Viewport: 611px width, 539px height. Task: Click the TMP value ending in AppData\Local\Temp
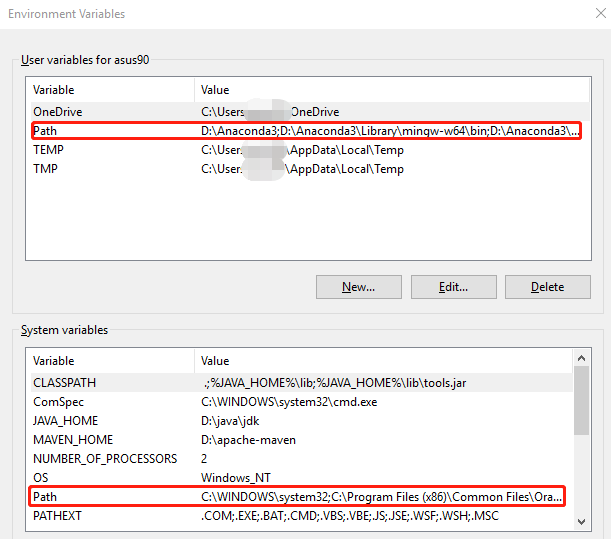tap(302, 169)
